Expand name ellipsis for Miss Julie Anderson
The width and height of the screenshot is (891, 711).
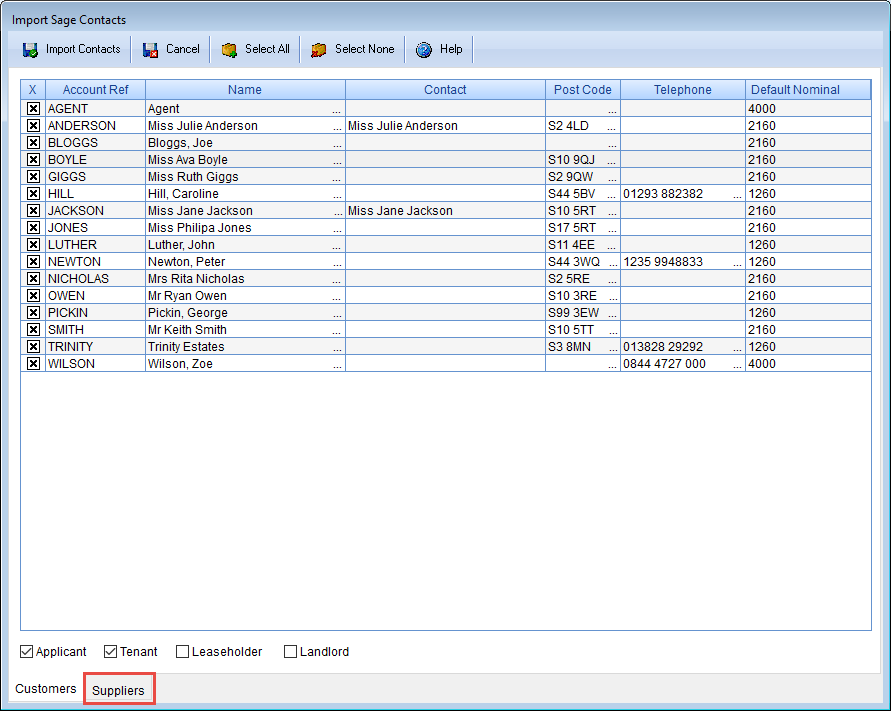[337, 127]
